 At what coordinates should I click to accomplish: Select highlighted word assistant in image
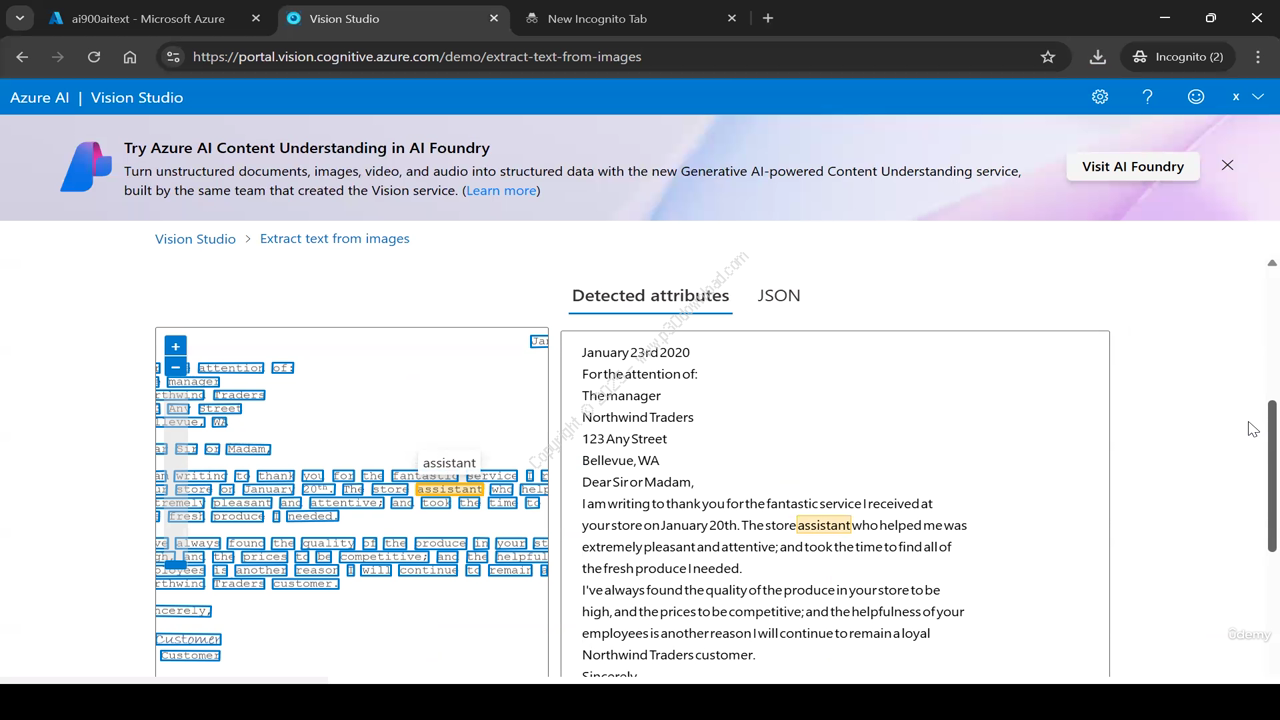(449, 489)
